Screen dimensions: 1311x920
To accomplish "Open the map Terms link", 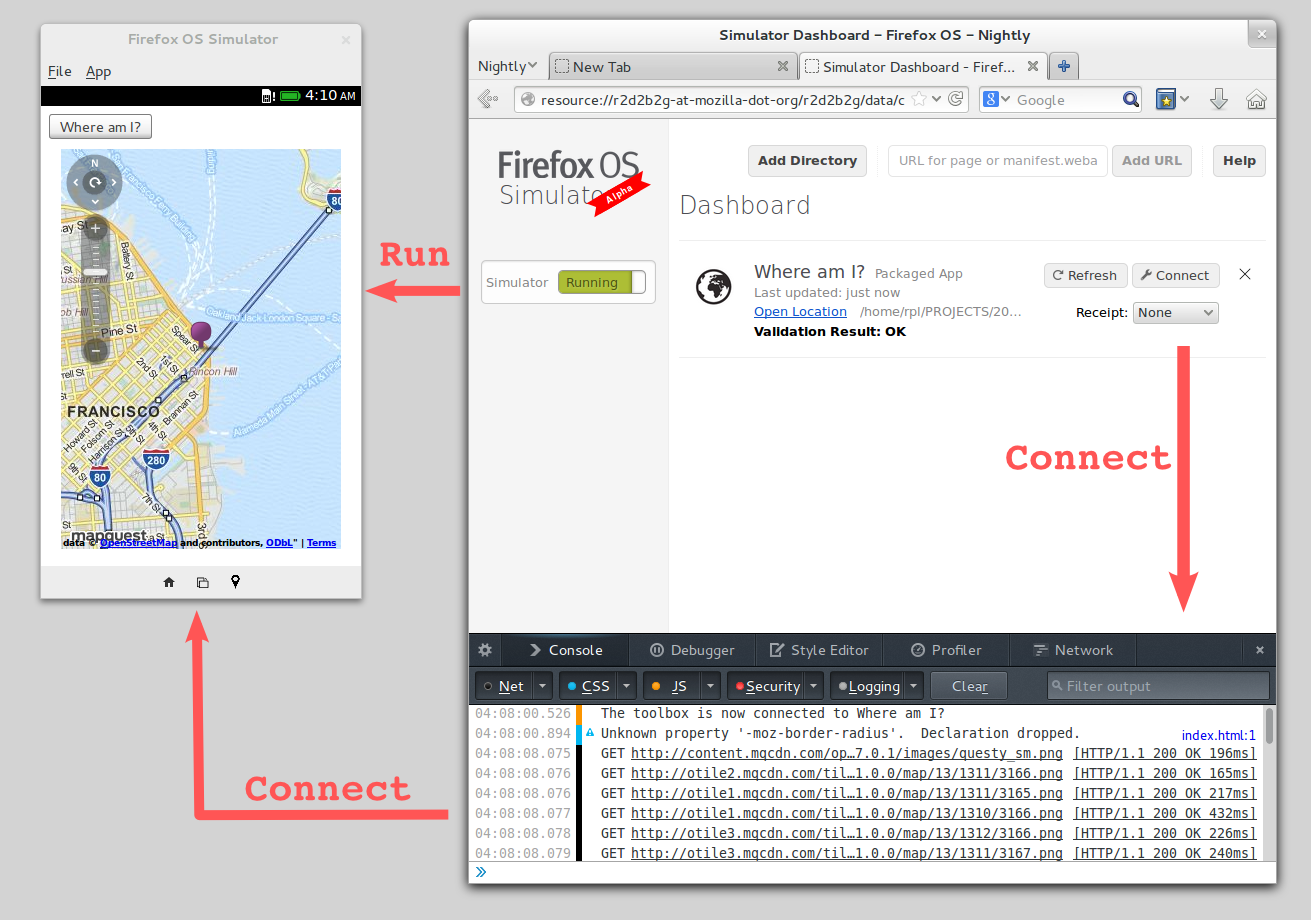I will 321,543.
